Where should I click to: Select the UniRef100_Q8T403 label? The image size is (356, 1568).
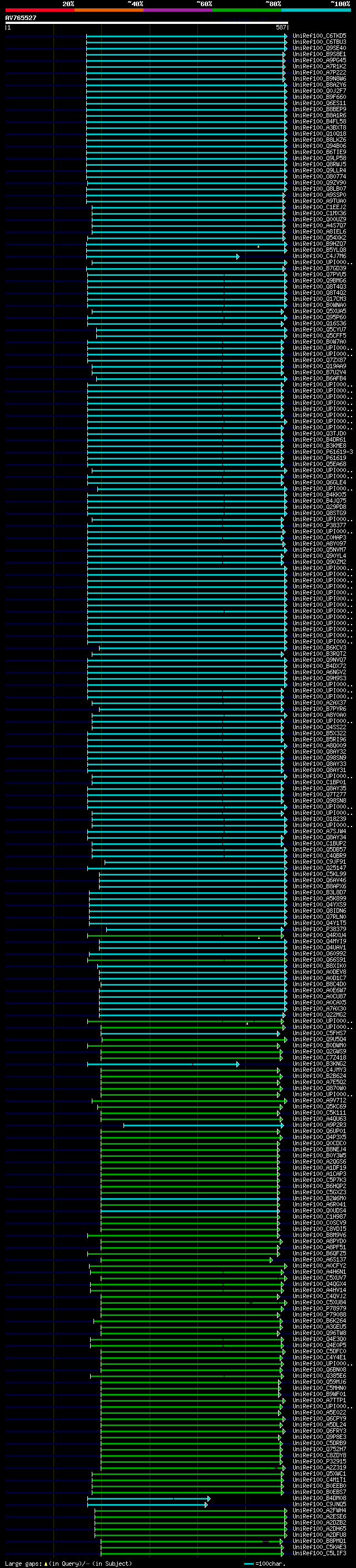click(319, 286)
